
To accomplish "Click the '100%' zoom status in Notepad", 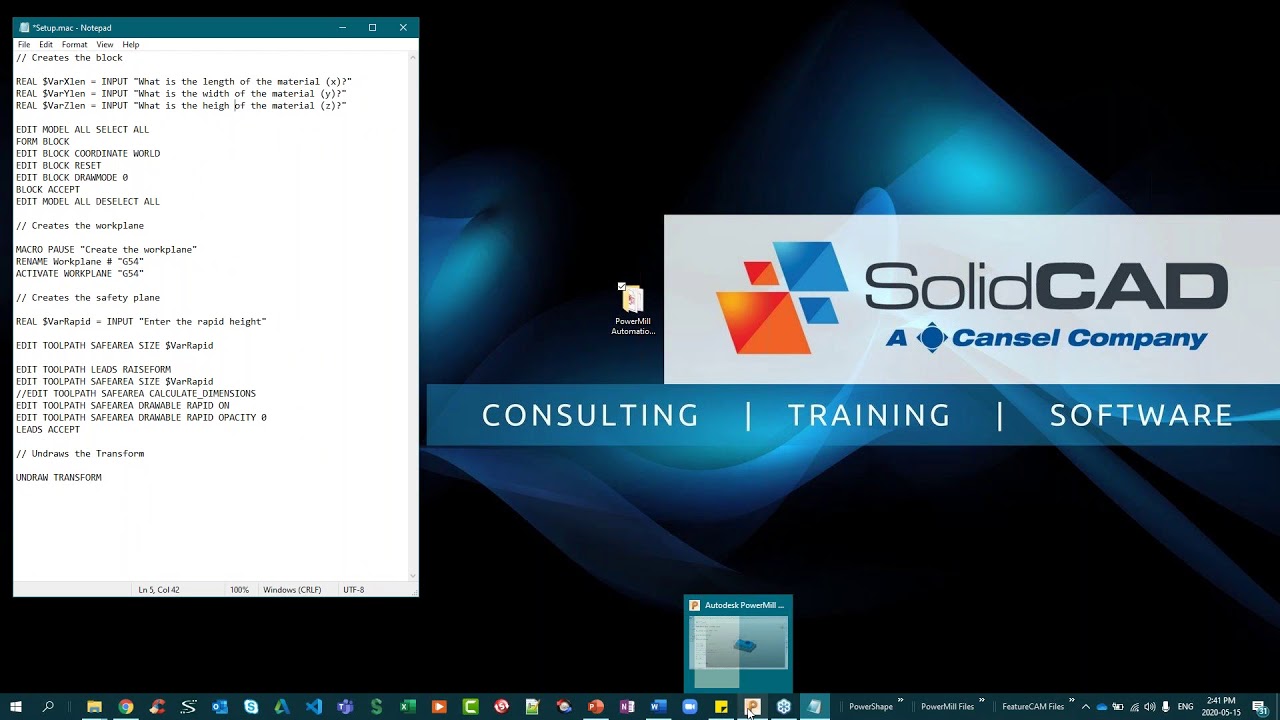I will coord(239,590).
